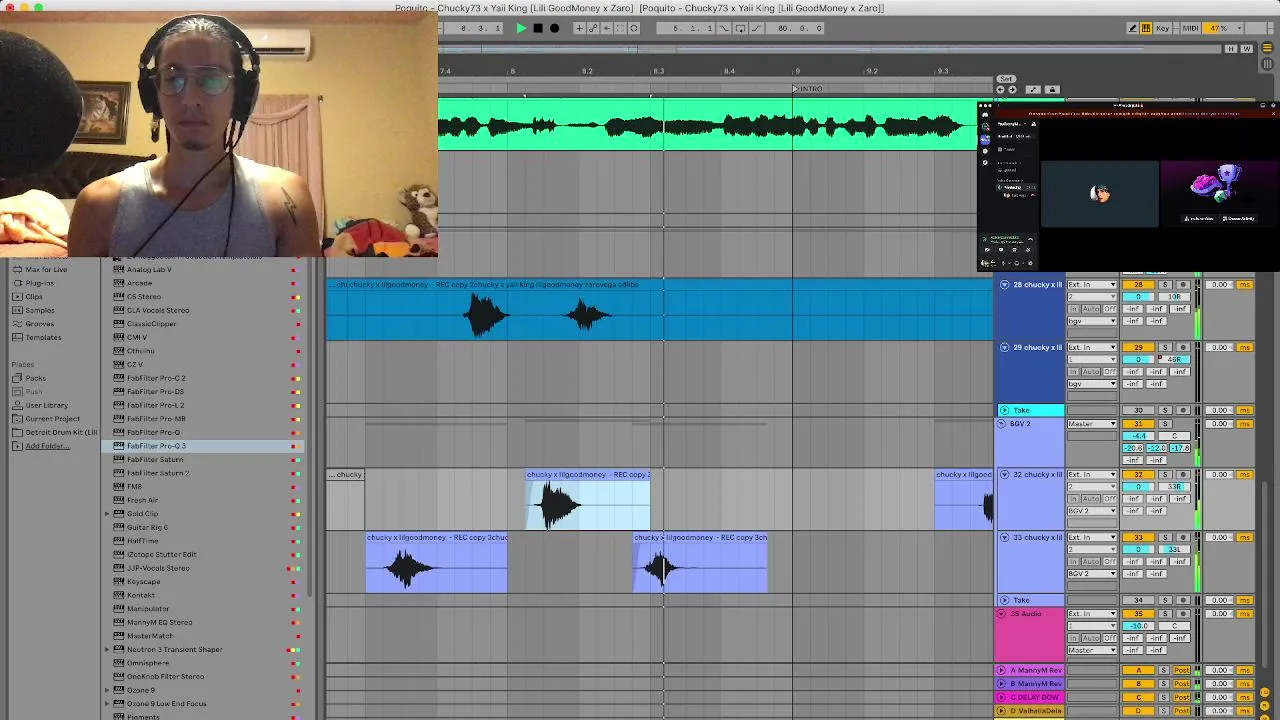The height and width of the screenshot is (720, 1280).
Task: Arm track 28 for recording
Action: (1183, 285)
